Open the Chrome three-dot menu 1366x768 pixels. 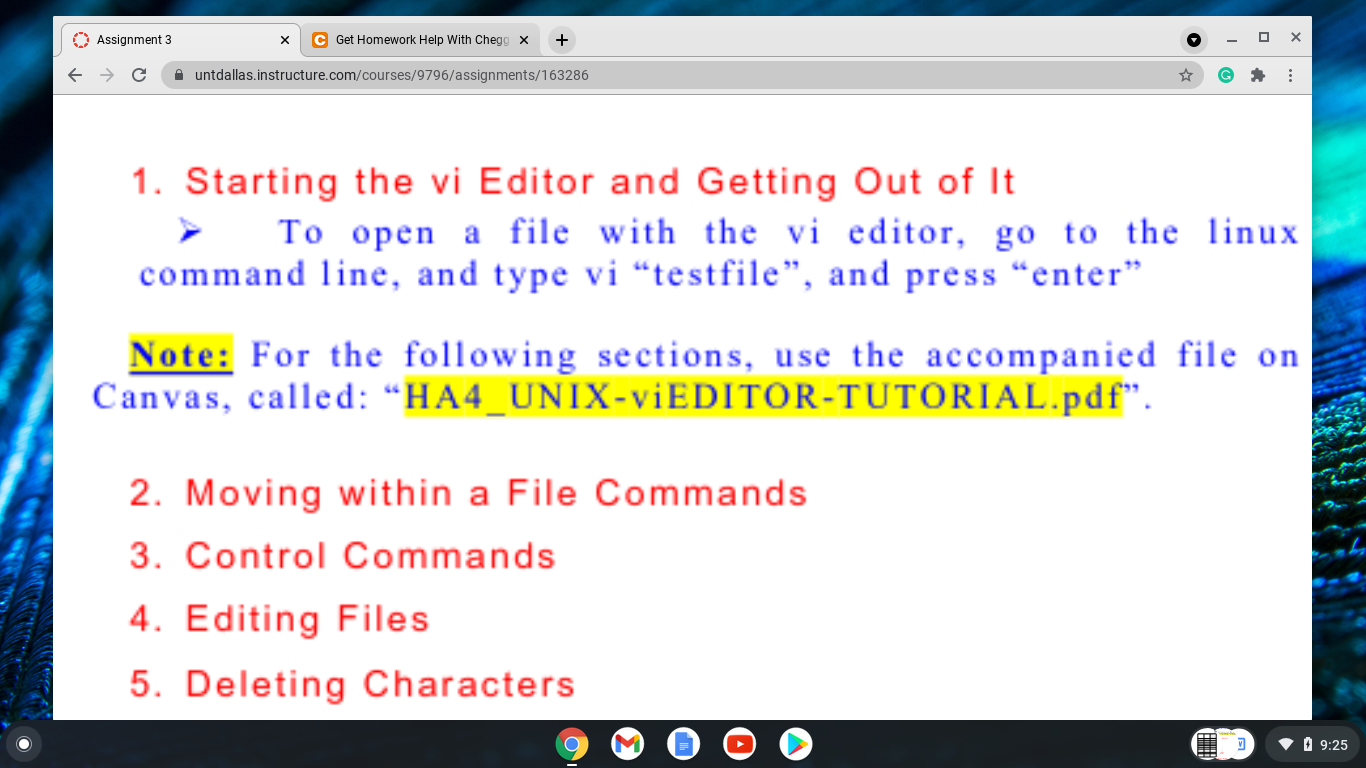pyautogui.click(x=1290, y=75)
